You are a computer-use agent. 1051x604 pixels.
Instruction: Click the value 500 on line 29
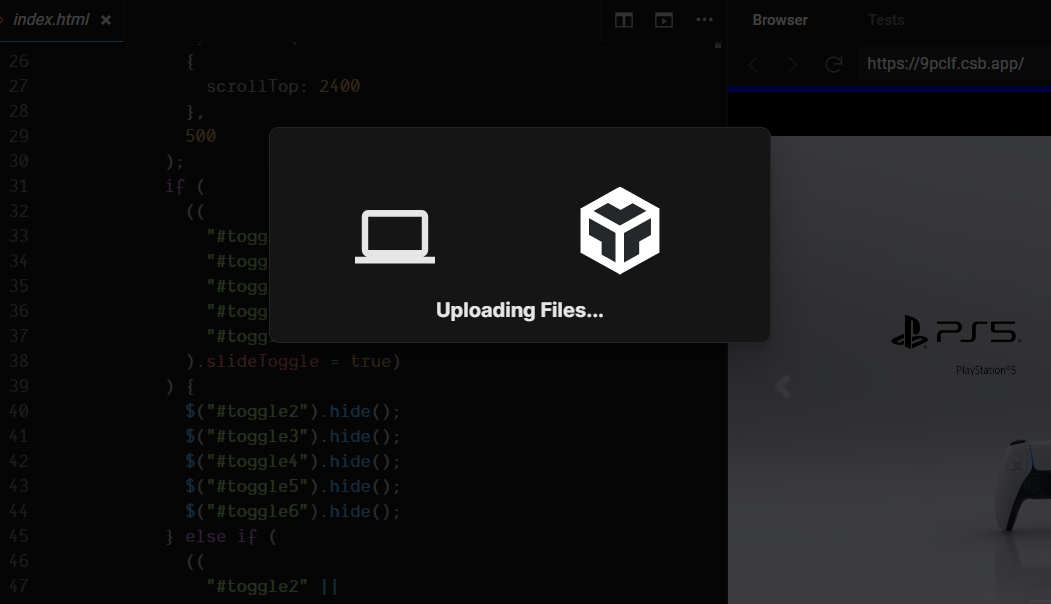pyautogui.click(x=200, y=136)
